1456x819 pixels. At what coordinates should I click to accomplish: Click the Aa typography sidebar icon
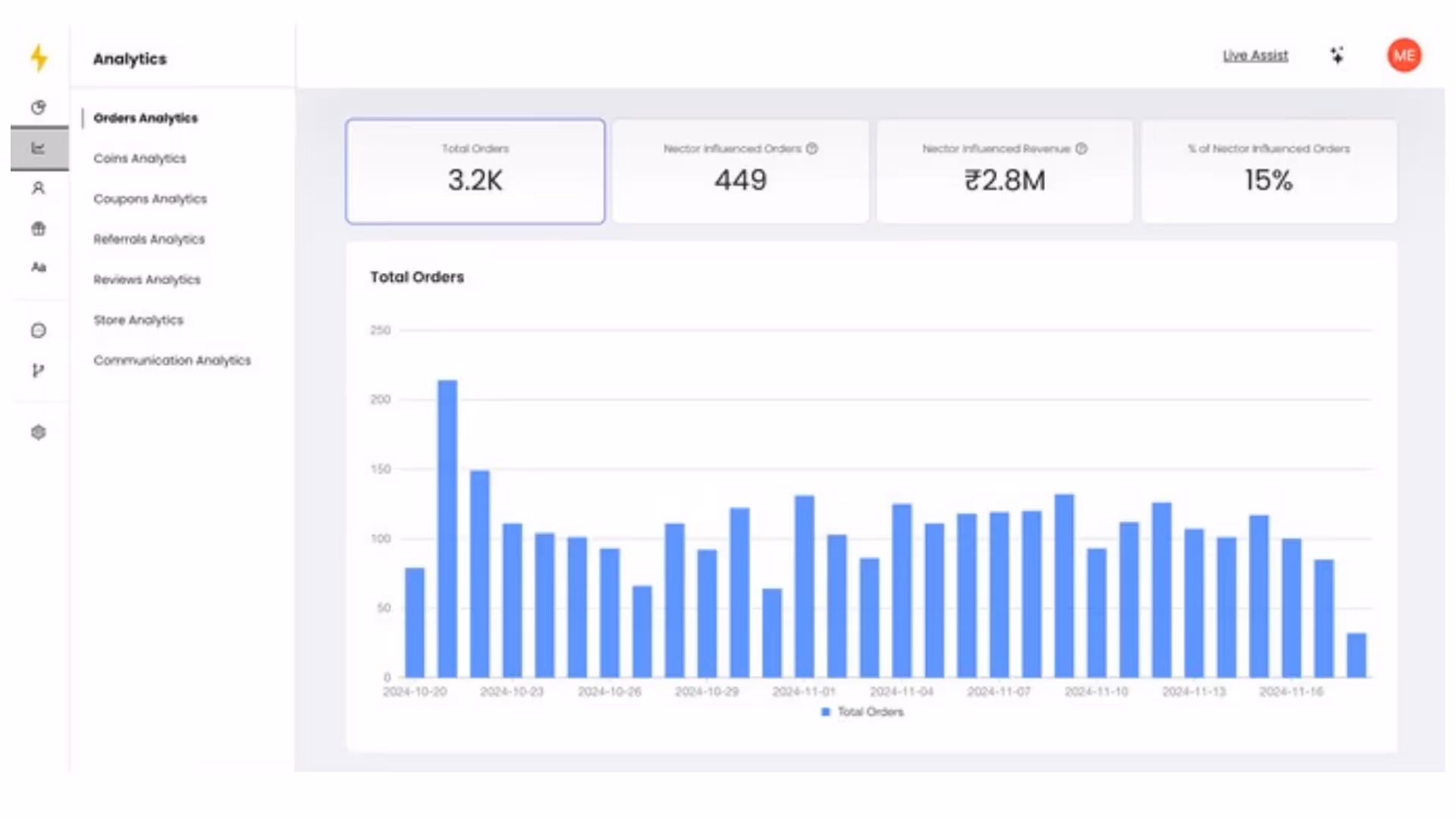39,267
